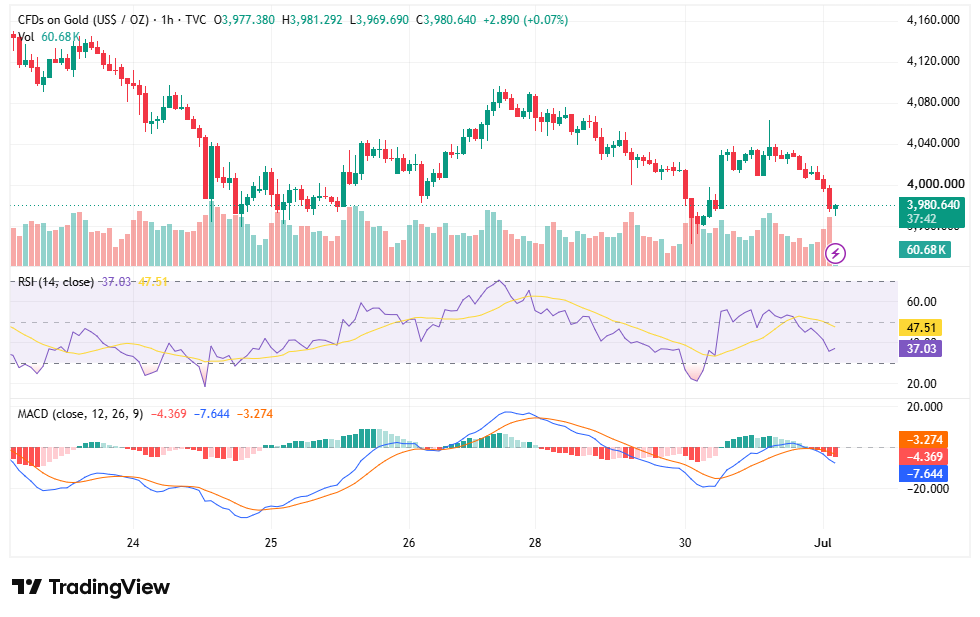
Task: Click the MACD blue tag -7.644
Action: (x=923, y=474)
